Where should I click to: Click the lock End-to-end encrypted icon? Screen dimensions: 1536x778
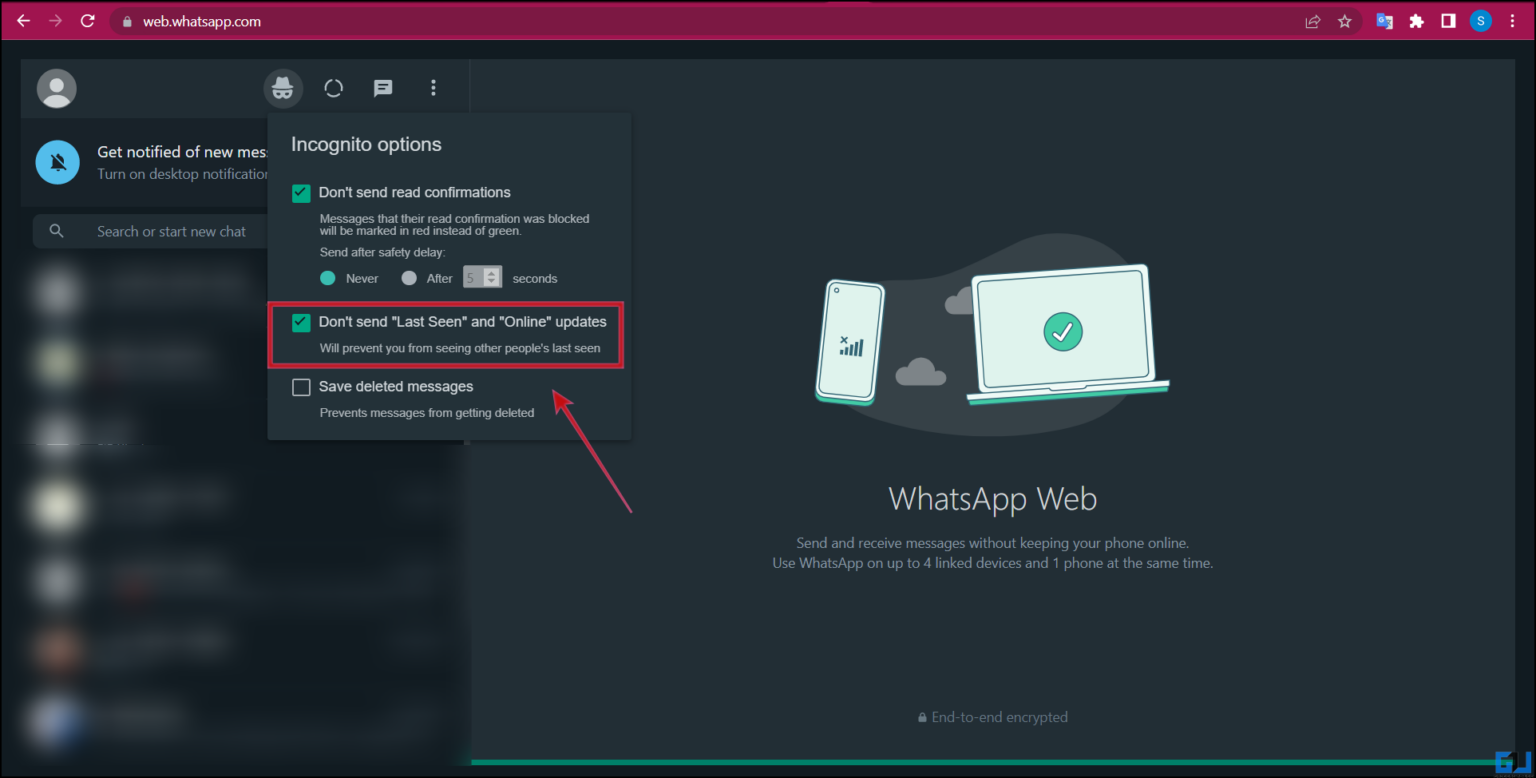[x=921, y=716]
